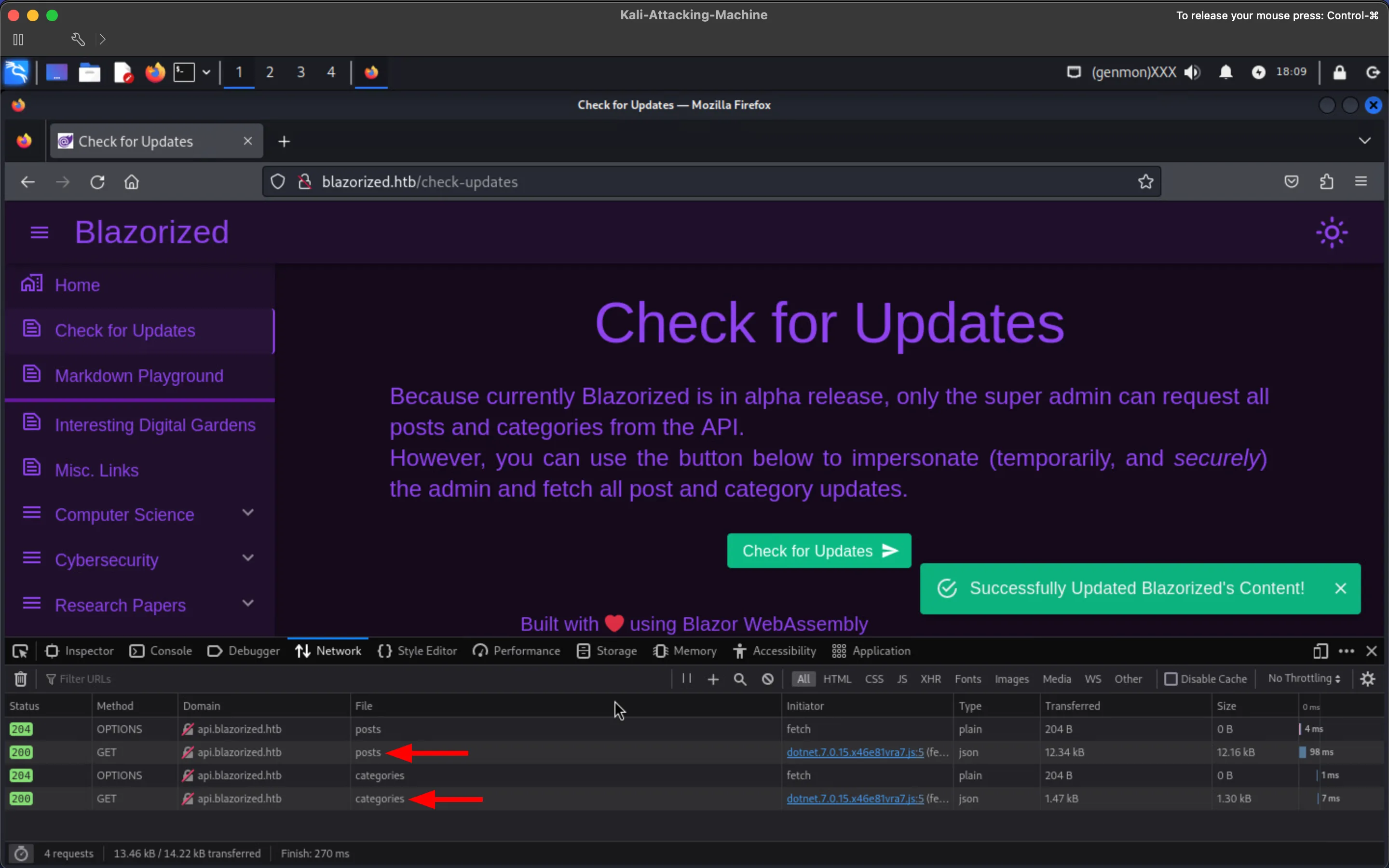1389x868 pixels.
Task: Go to the browser home page icon
Action: pyautogui.click(x=132, y=182)
